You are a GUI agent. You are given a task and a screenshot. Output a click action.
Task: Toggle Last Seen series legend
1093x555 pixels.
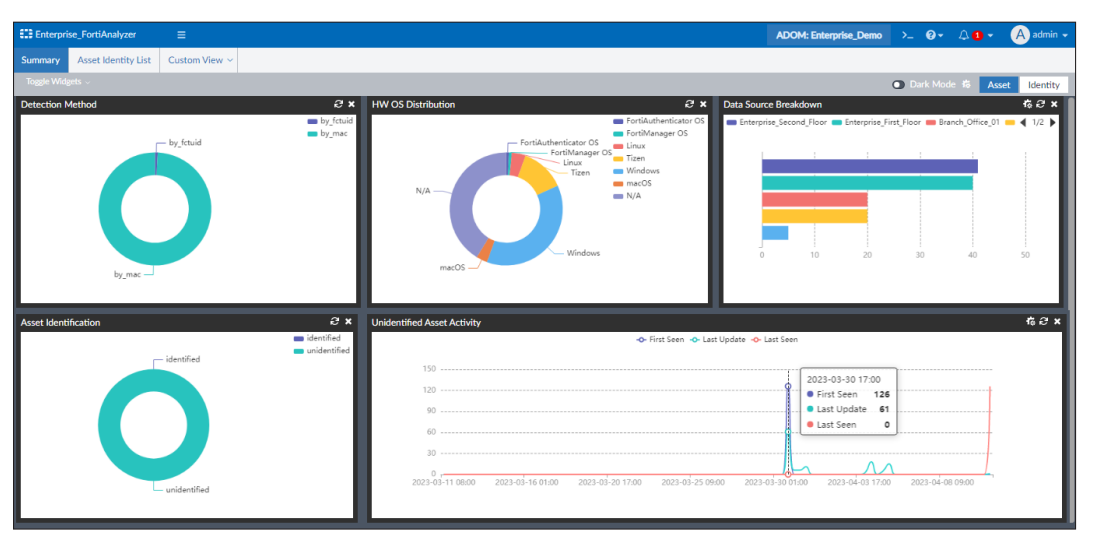[x=774, y=340]
